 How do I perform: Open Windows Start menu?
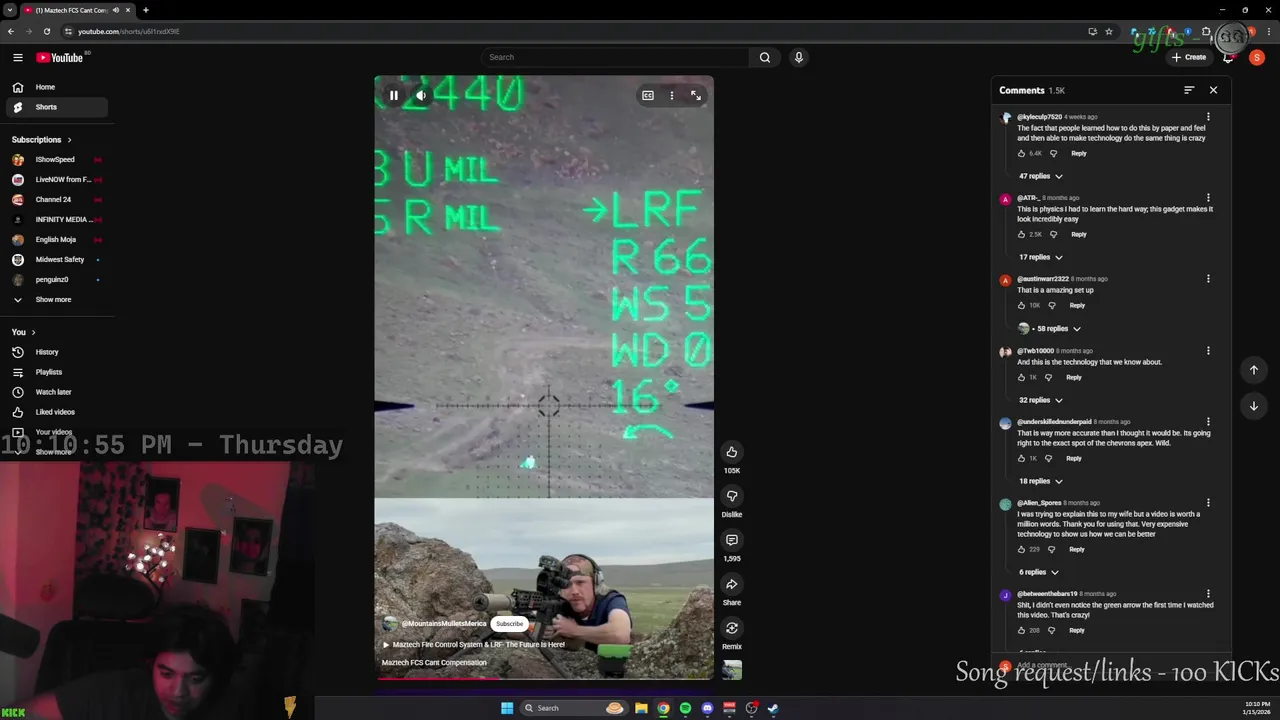507,708
